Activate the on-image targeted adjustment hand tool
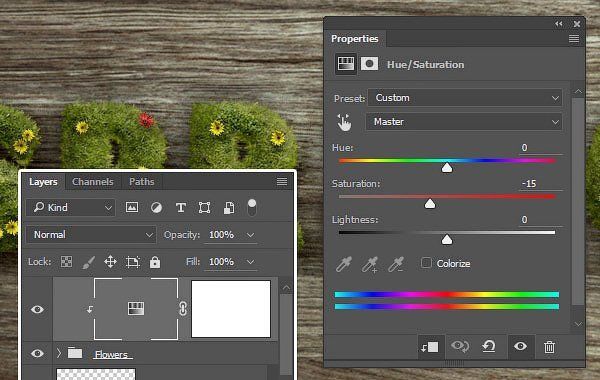Image resolution: width=600 pixels, height=380 pixels. [344, 122]
